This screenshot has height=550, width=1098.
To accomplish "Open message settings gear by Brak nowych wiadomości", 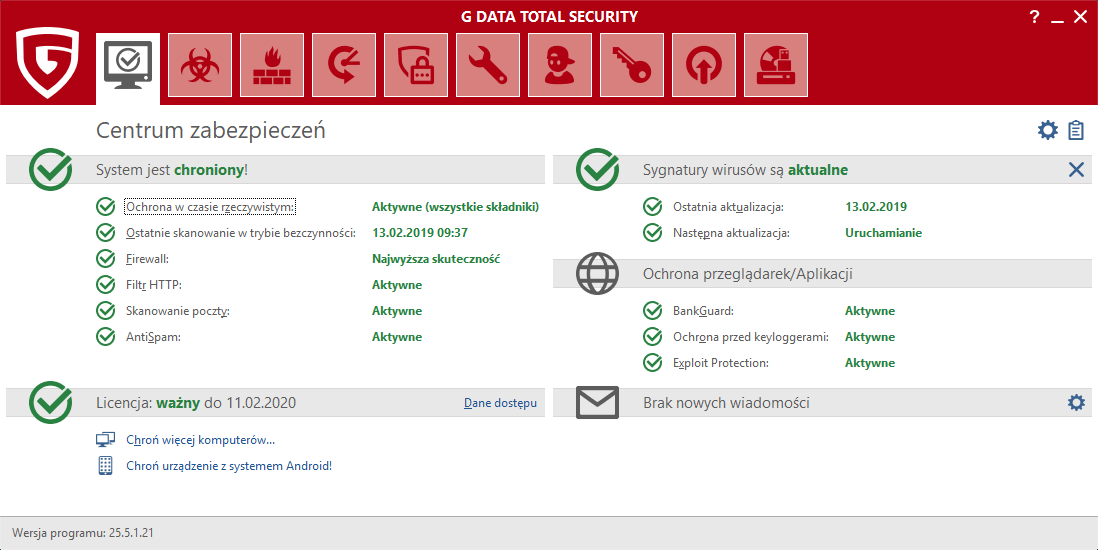I will point(1076,402).
